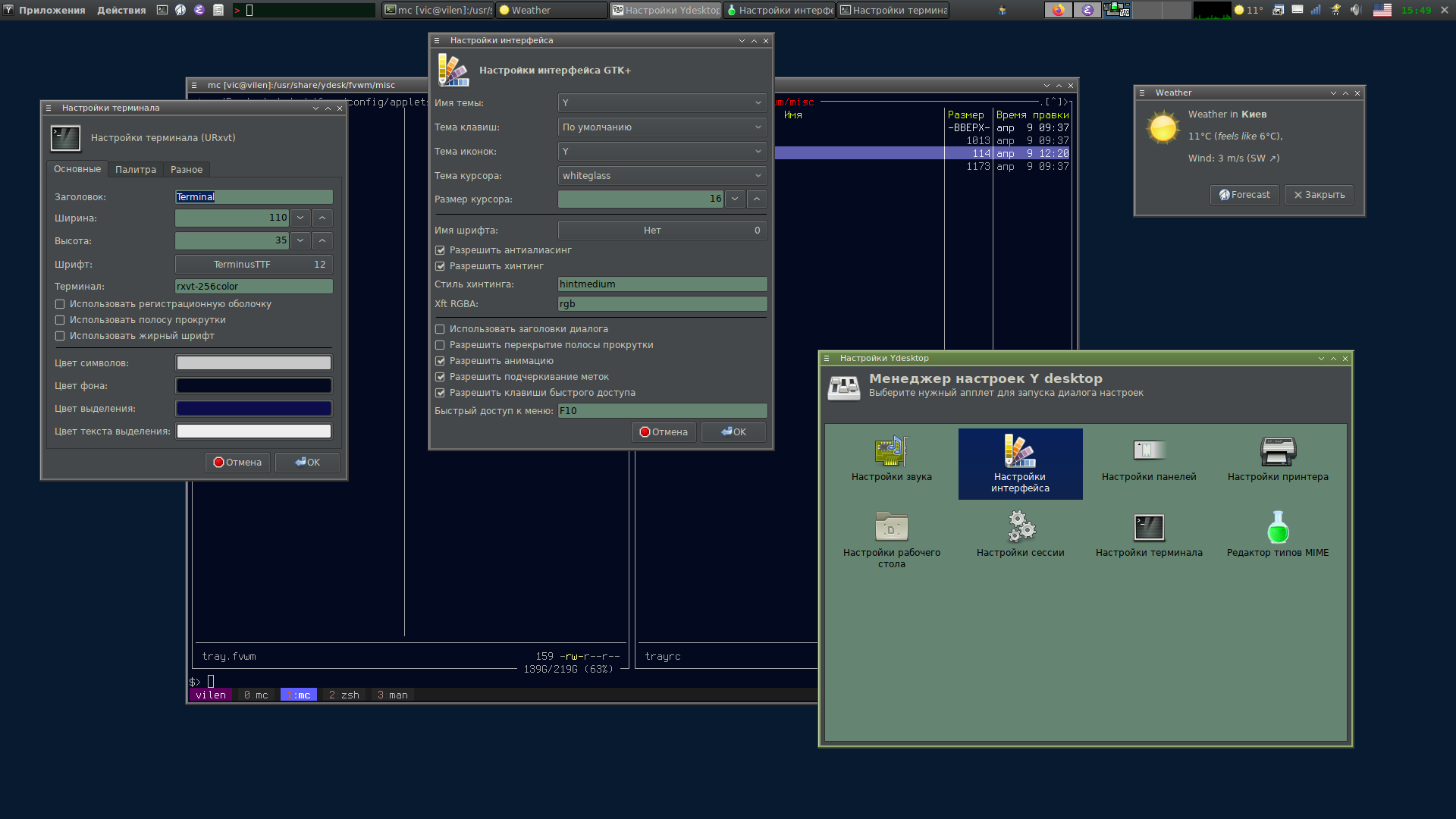The height and width of the screenshot is (819, 1456).
Task: Click the Заголовок field containing Terminal
Action: click(x=253, y=197)
